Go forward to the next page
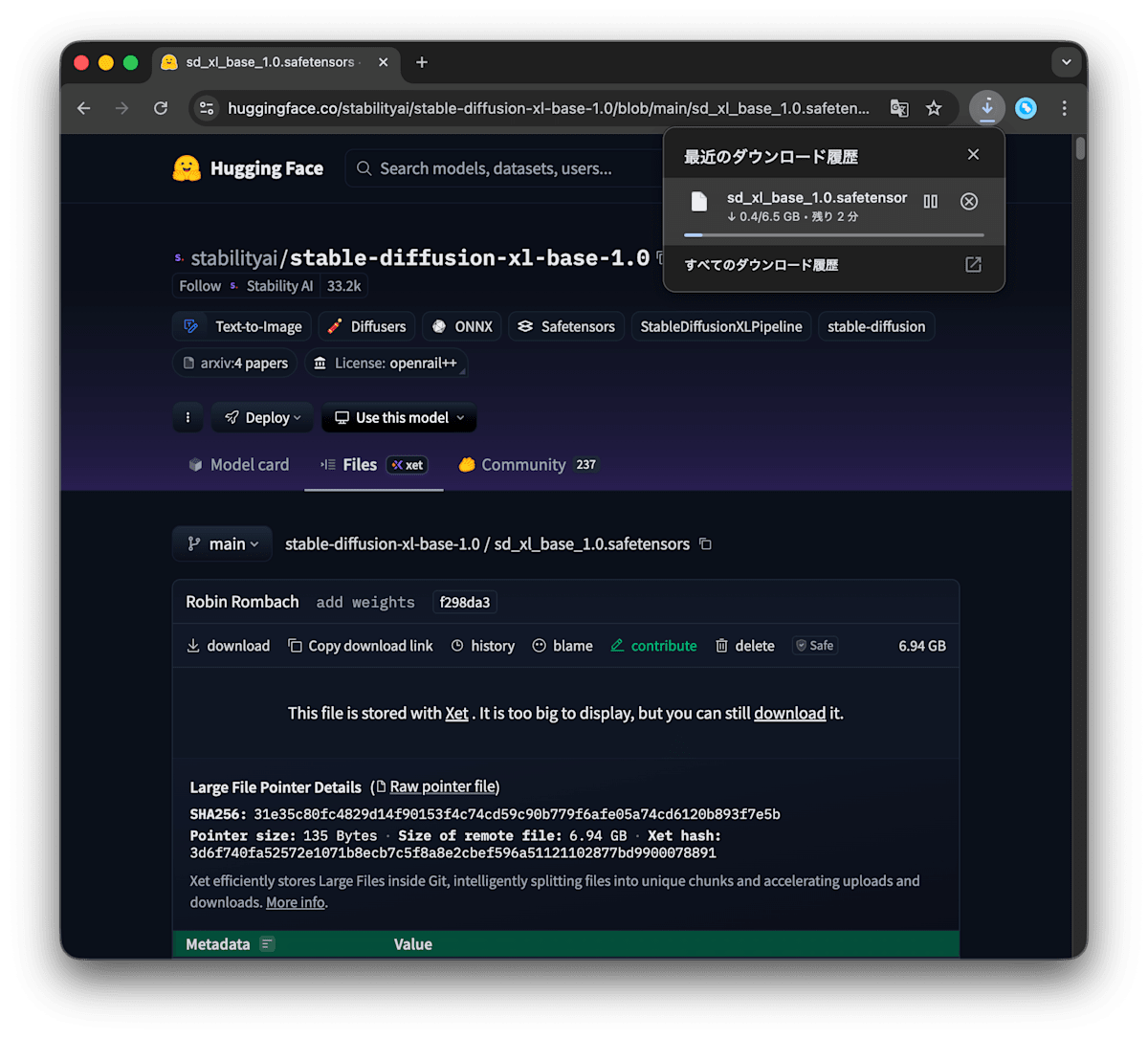The width and height of the screenshot is (1148, 1039). [121, 108]
